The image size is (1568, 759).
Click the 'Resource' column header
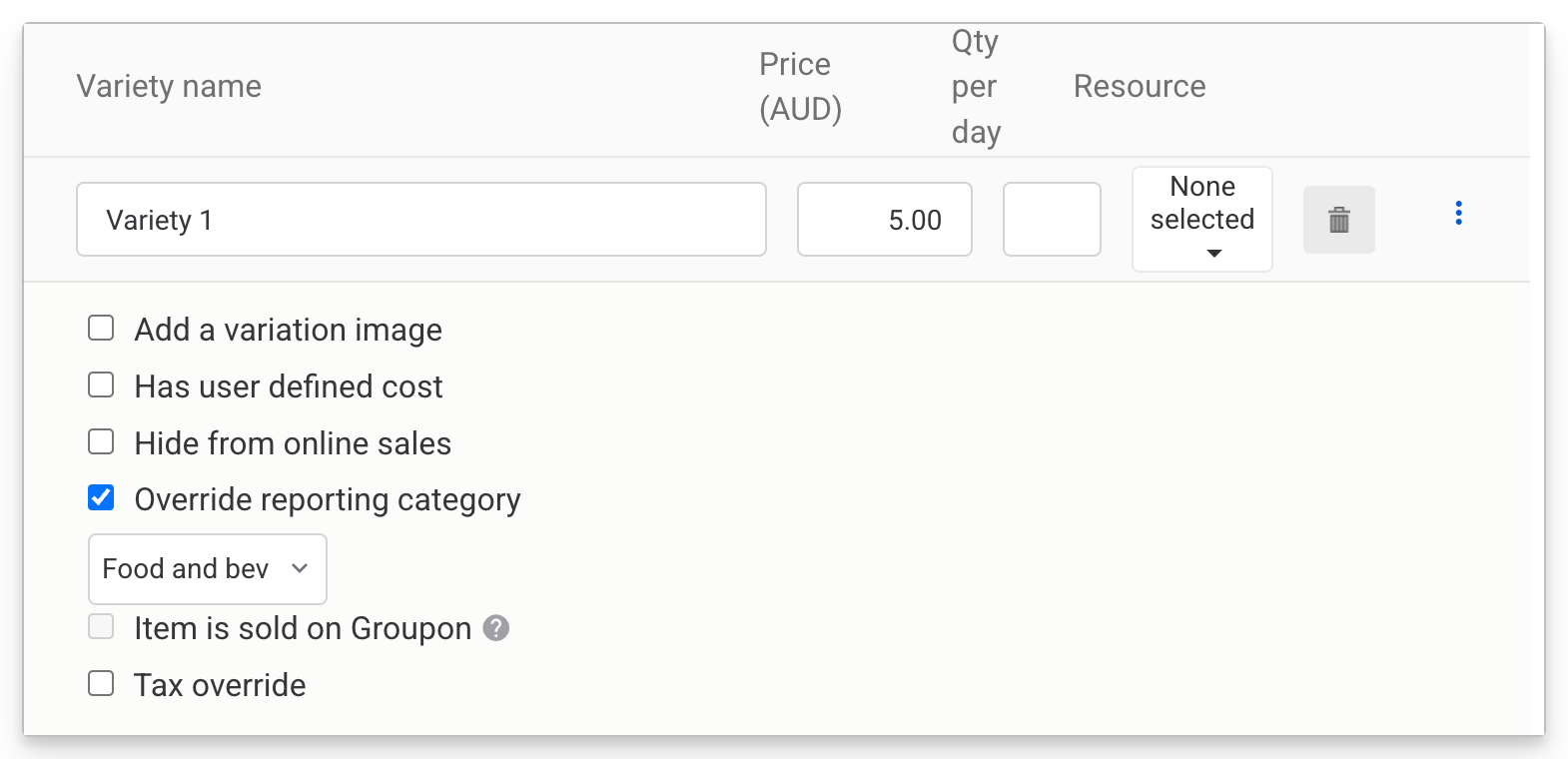coord(1140,87)
